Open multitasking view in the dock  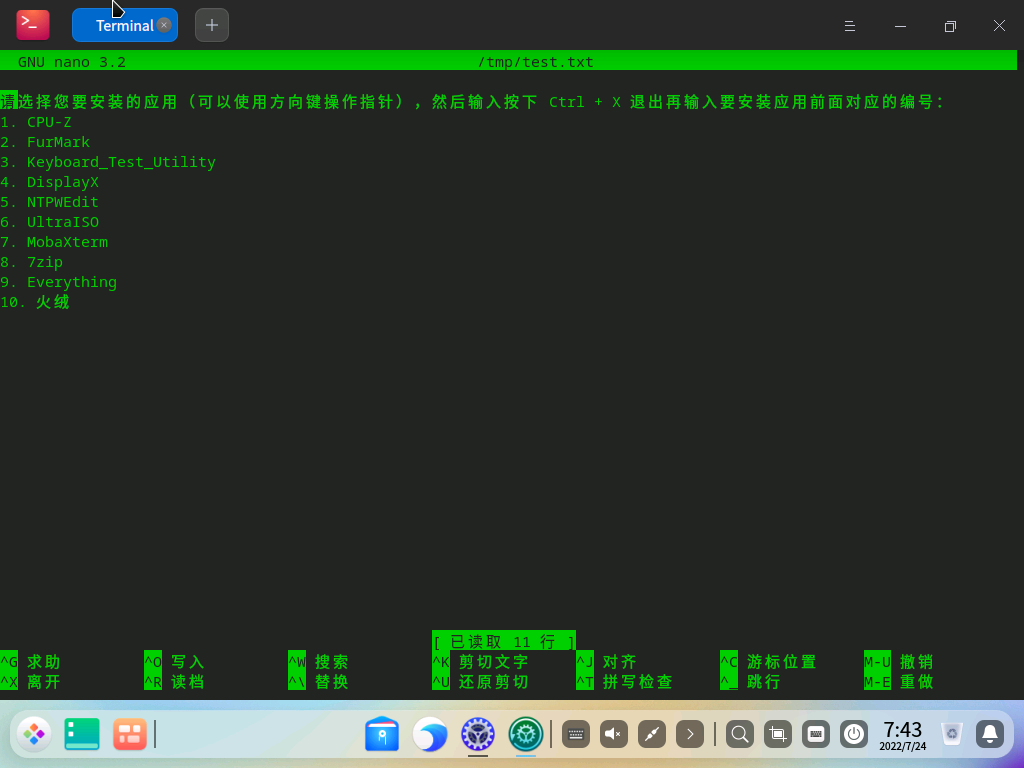tap(130, 734)
